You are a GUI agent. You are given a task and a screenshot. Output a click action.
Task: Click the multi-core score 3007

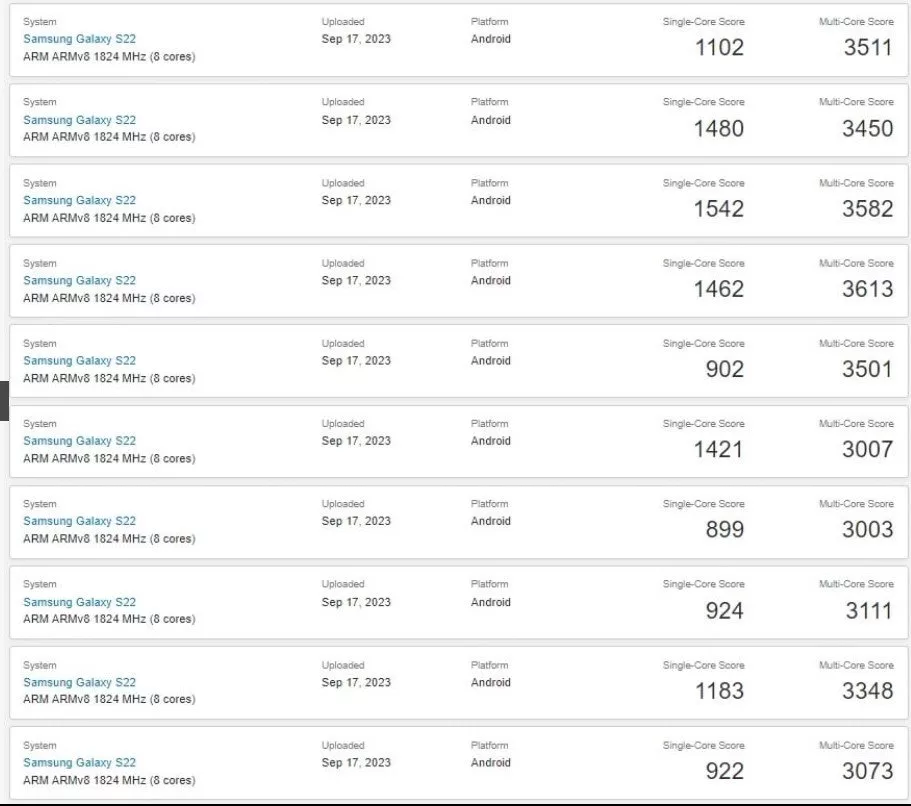point(867,449)
